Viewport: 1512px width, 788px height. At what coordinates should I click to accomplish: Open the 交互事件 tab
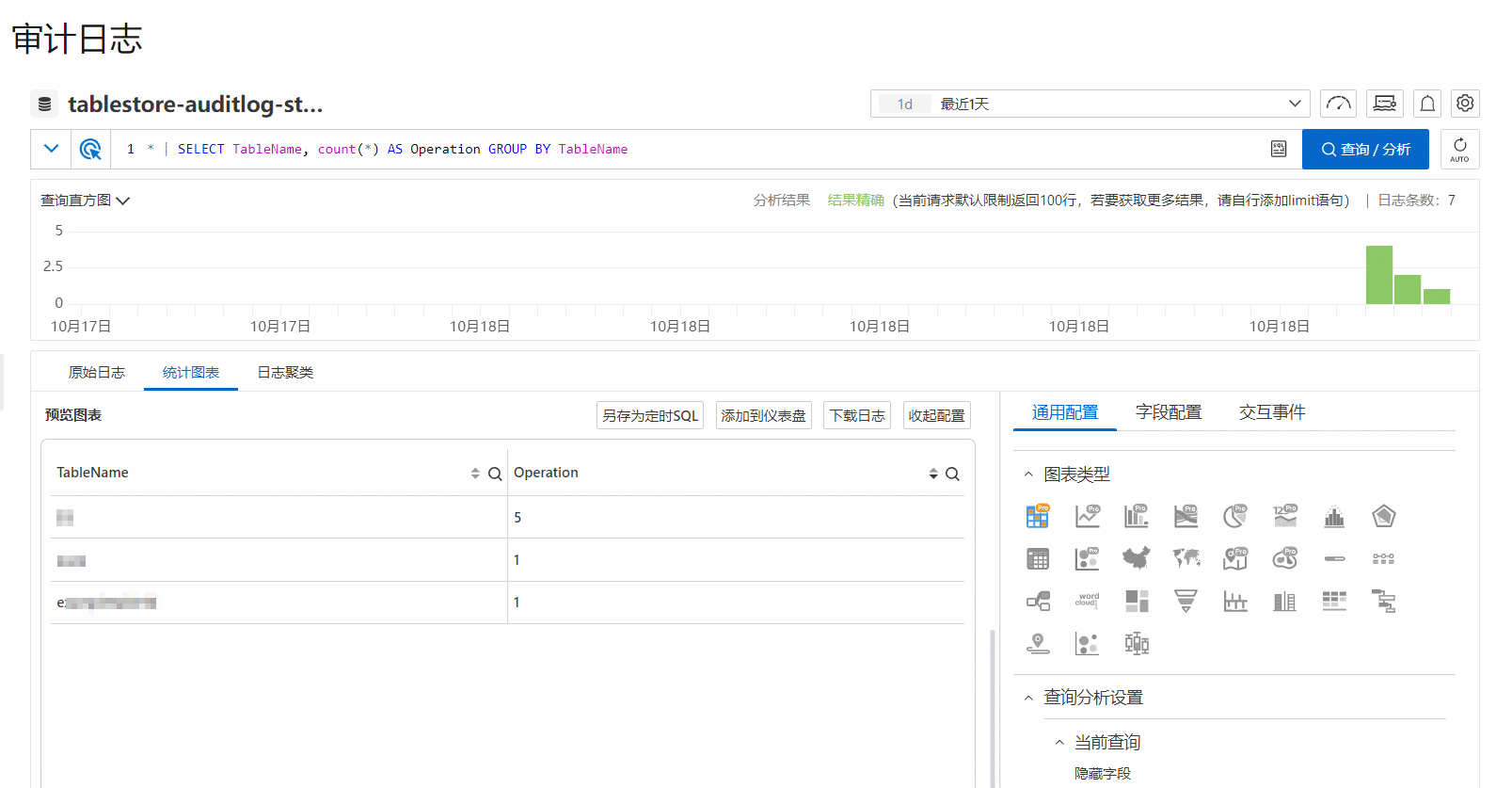pos(1272,412)
